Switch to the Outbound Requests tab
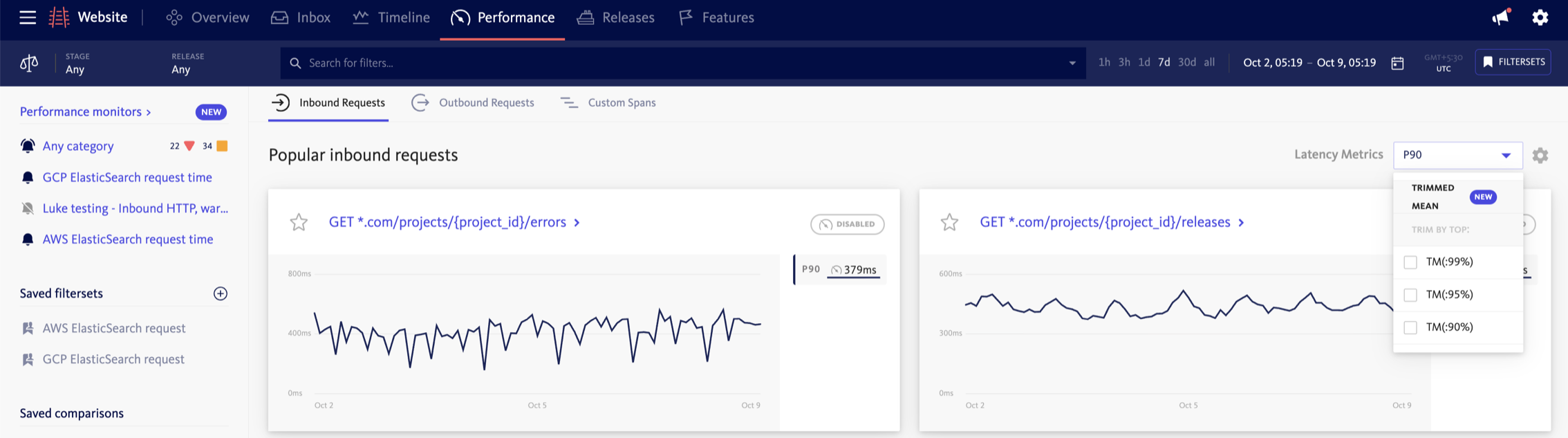Image resolution: width=1568 pixels, height=438 pixels. [473, 102]
